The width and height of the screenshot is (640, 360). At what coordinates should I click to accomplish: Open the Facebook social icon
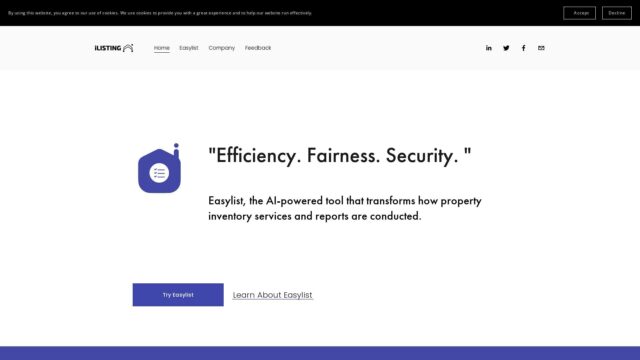[524, 48]
